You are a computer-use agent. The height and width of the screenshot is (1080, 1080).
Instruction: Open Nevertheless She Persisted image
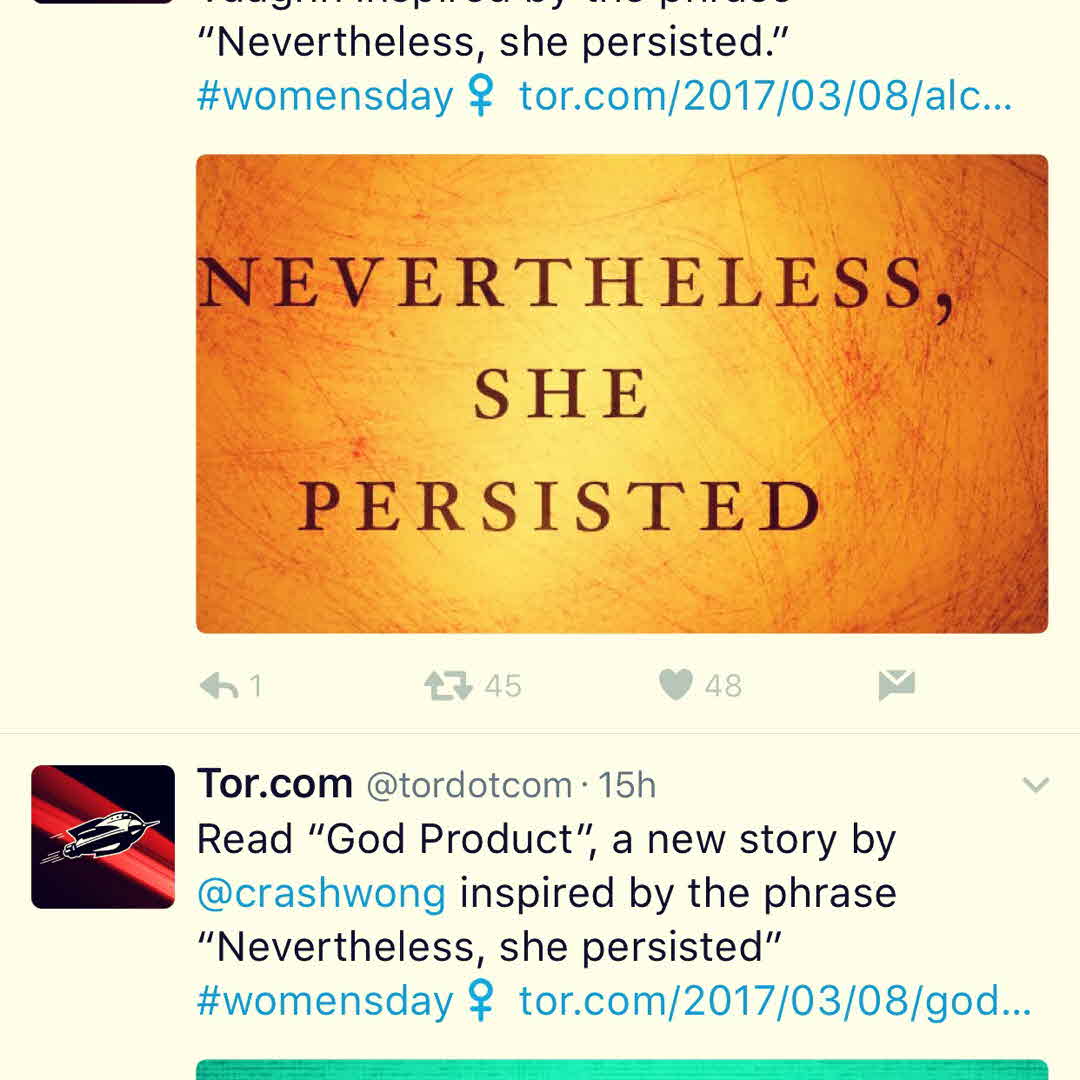tap(622, 393)
